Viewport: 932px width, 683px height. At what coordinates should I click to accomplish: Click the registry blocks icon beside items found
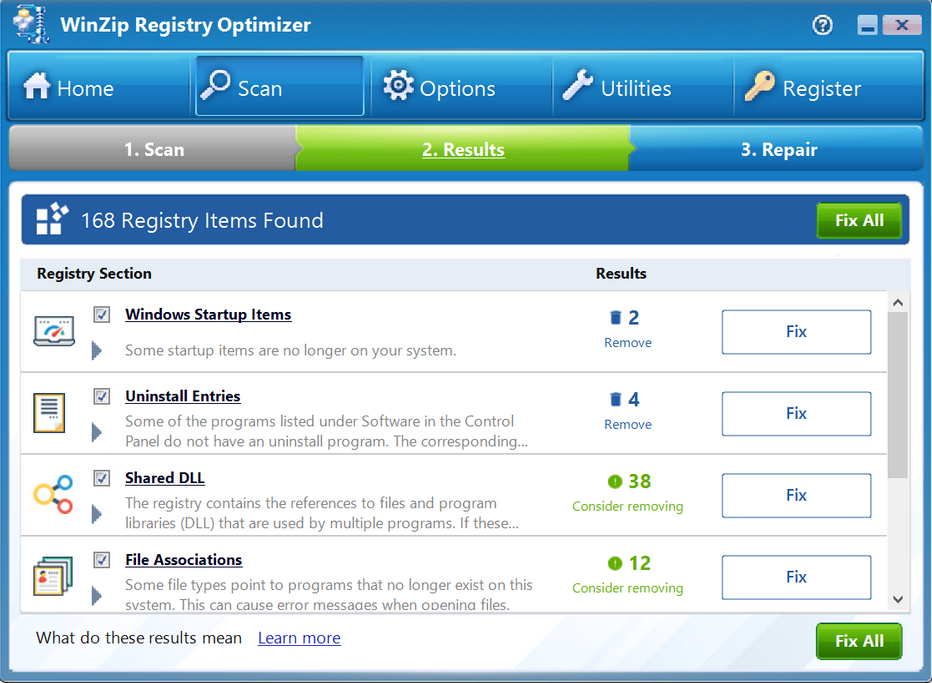click(52, 219)
